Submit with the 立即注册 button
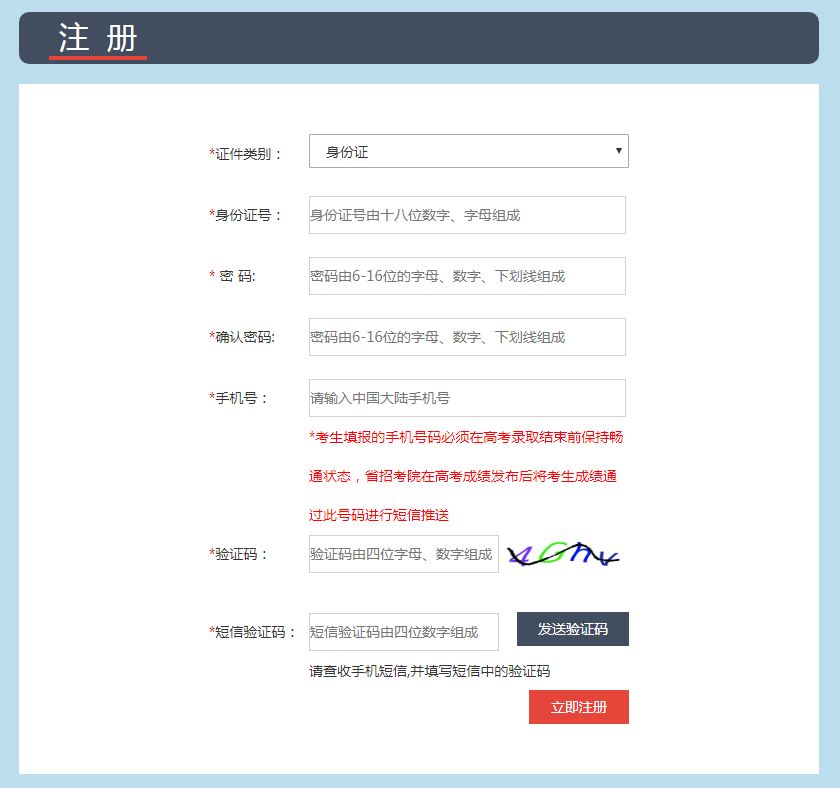Viewport: 840px width, 788px height. click(x=579, y=707)
